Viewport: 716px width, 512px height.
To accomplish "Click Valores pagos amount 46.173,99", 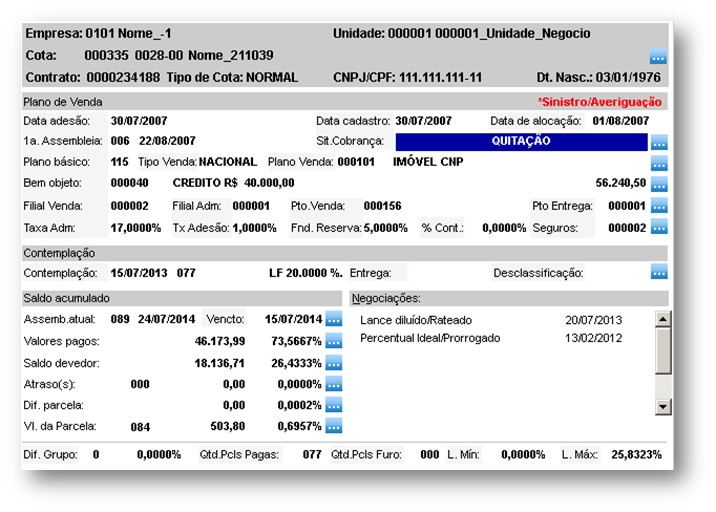I will (220, 341).
